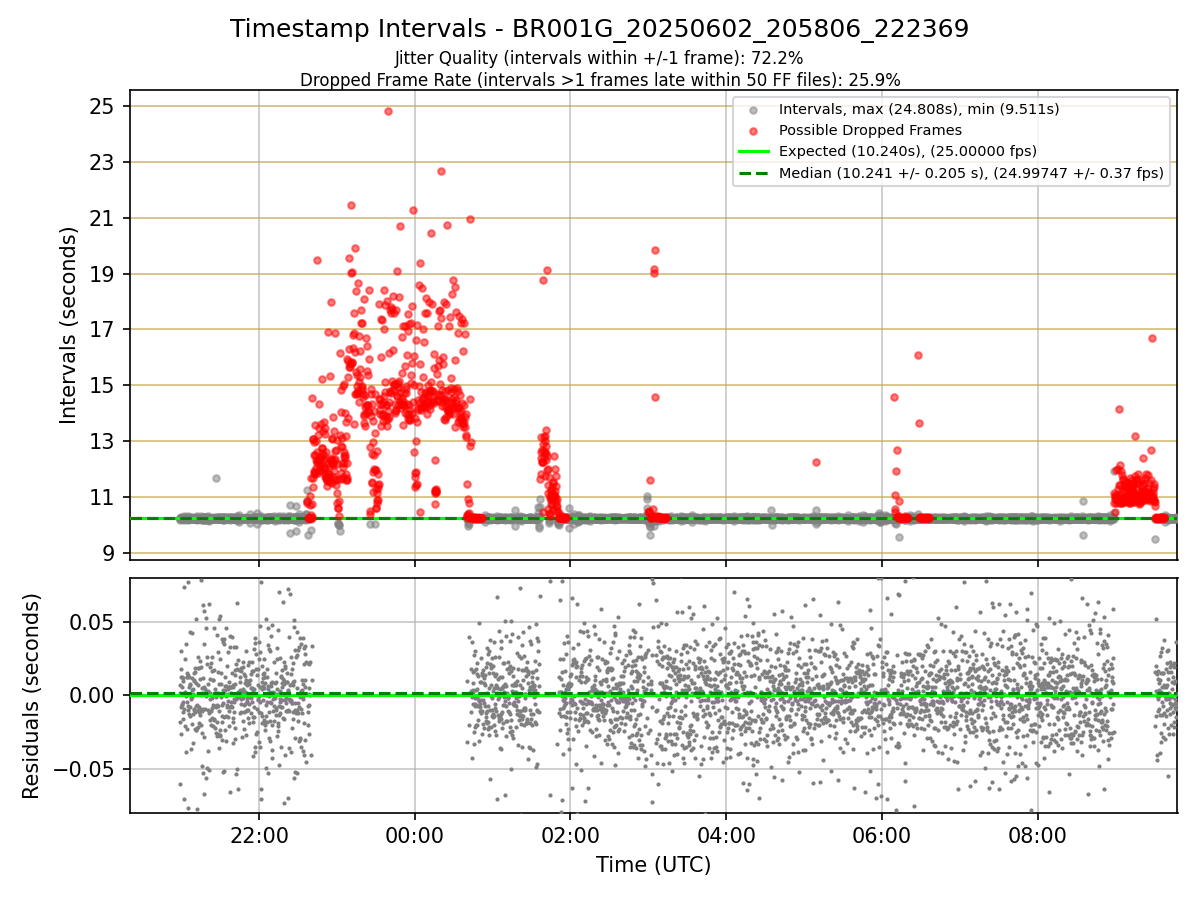Click the gray outlier point near 21:25 at 11.7 seconds

click(216, 478)
